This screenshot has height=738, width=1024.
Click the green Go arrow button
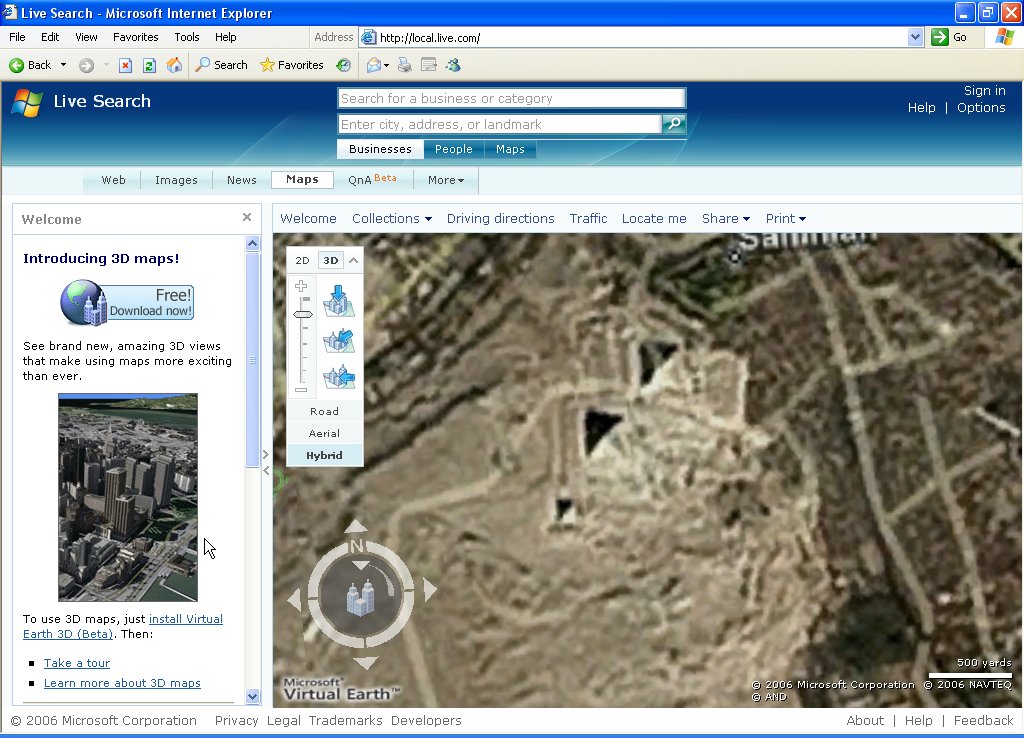[x=940, y=37]
